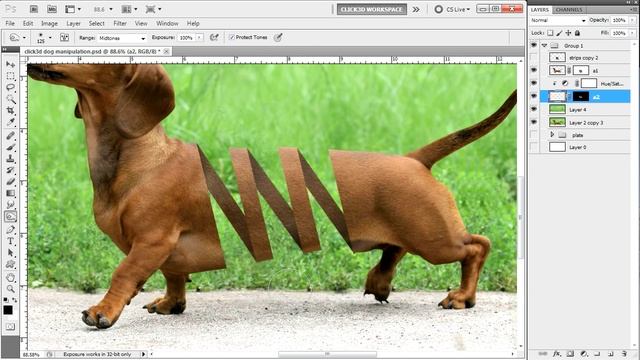
Task: Select the active Burn tool in toolbox
Action: (11, 216)
